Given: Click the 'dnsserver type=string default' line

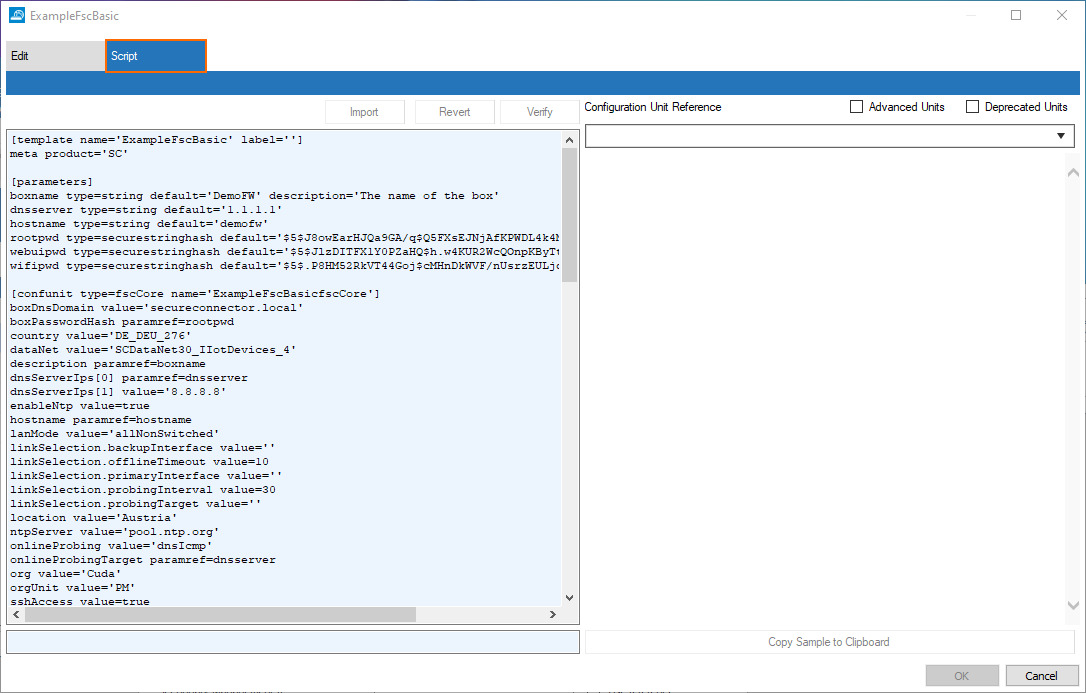Looking at the screenshot, I should pyautogui.click(x=146, y=210).
